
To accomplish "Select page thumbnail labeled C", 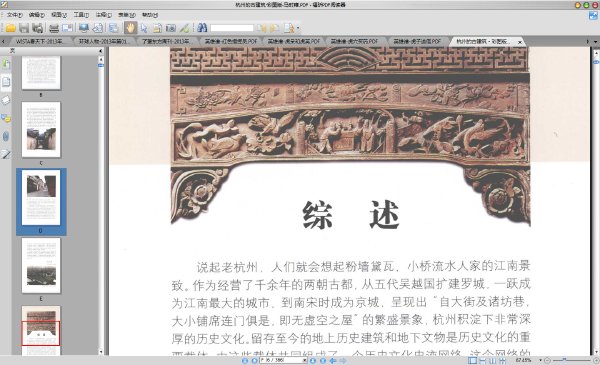I will point(41,130).
